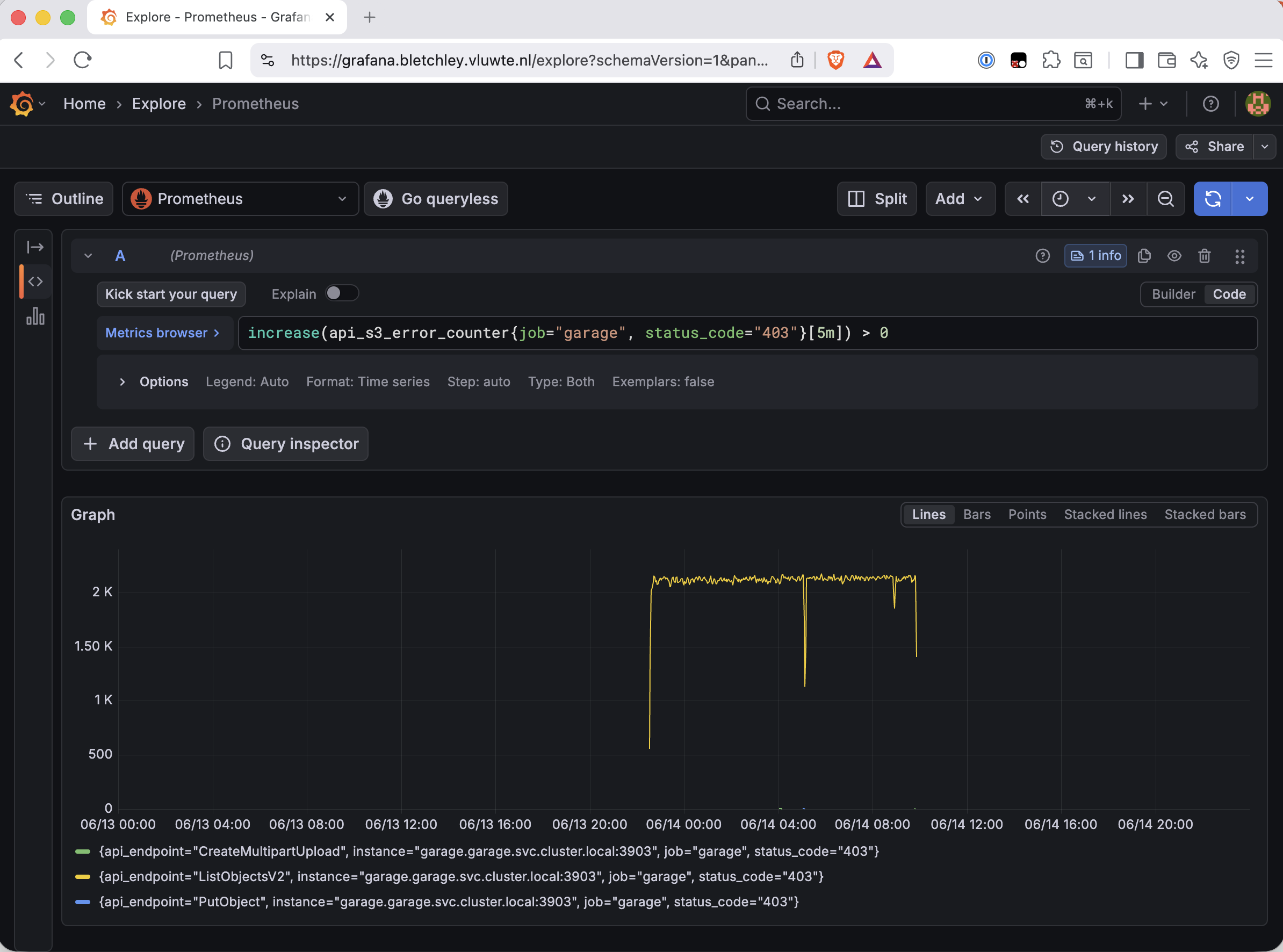
Task: Click Kick start your query
Action: [x=171, y=294]
